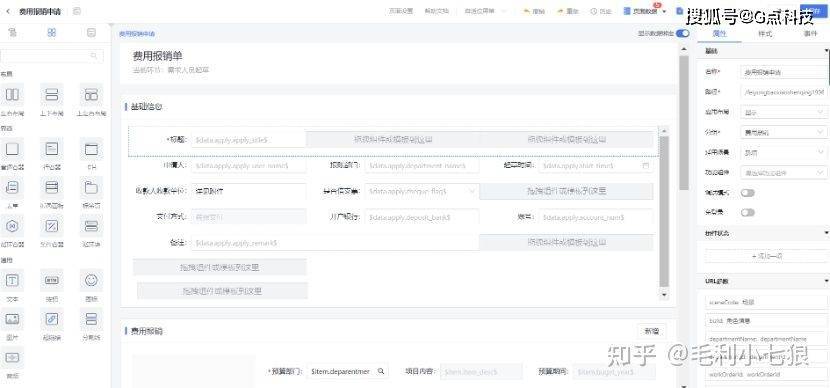This screenshot has height=388, width=830.
Task: Select the button component icon
Action: point(51,281)
